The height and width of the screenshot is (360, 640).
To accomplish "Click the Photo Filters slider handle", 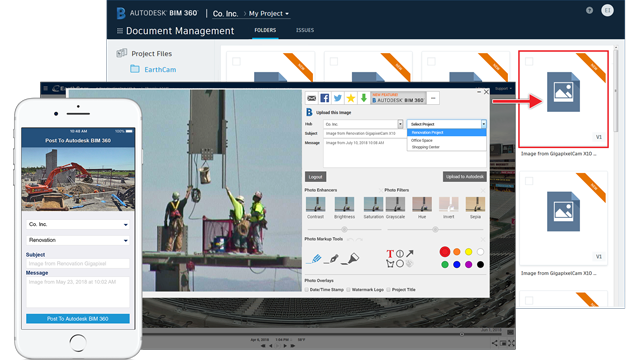I will (436, 229).
